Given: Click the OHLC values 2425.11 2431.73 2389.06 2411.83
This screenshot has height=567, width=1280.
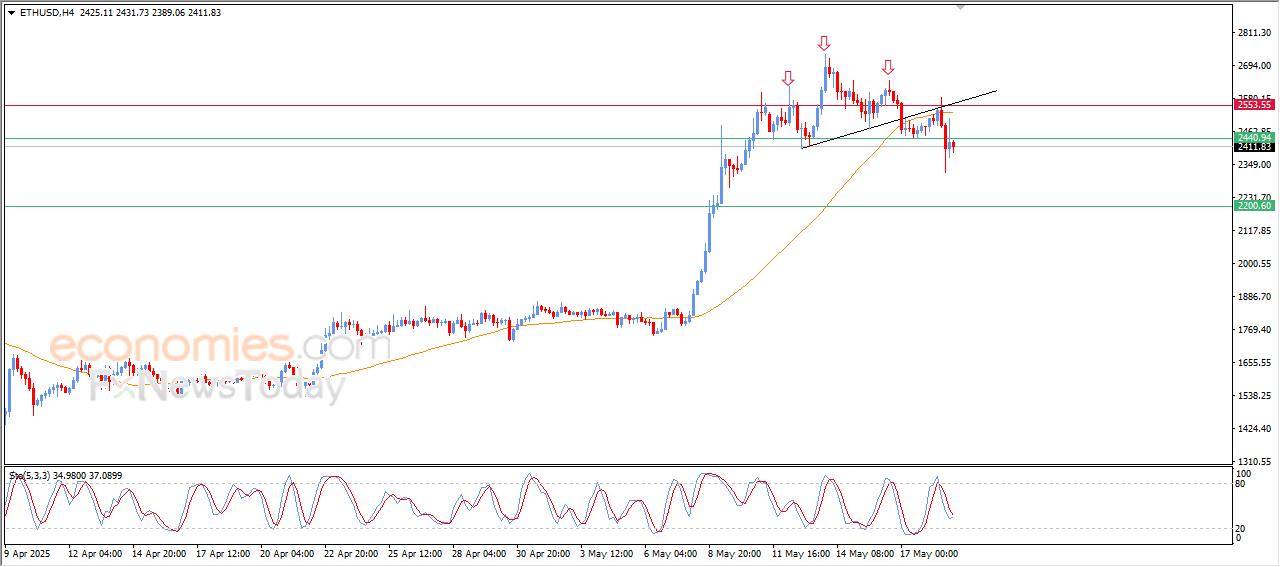Looking at the screenshot, I should pos(151,13).
